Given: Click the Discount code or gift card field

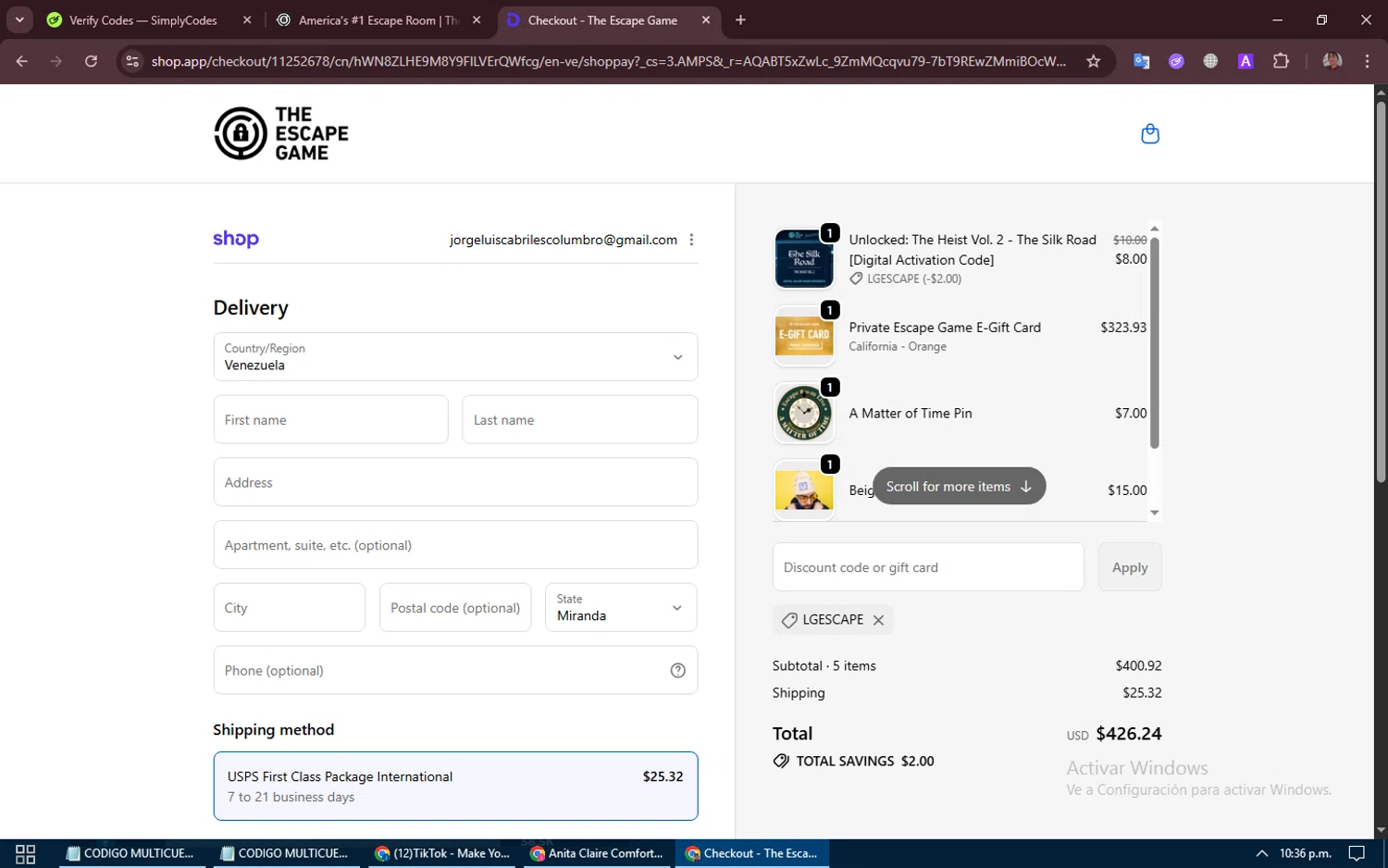Looking at the screenshot, I should (x=928, y=567).
